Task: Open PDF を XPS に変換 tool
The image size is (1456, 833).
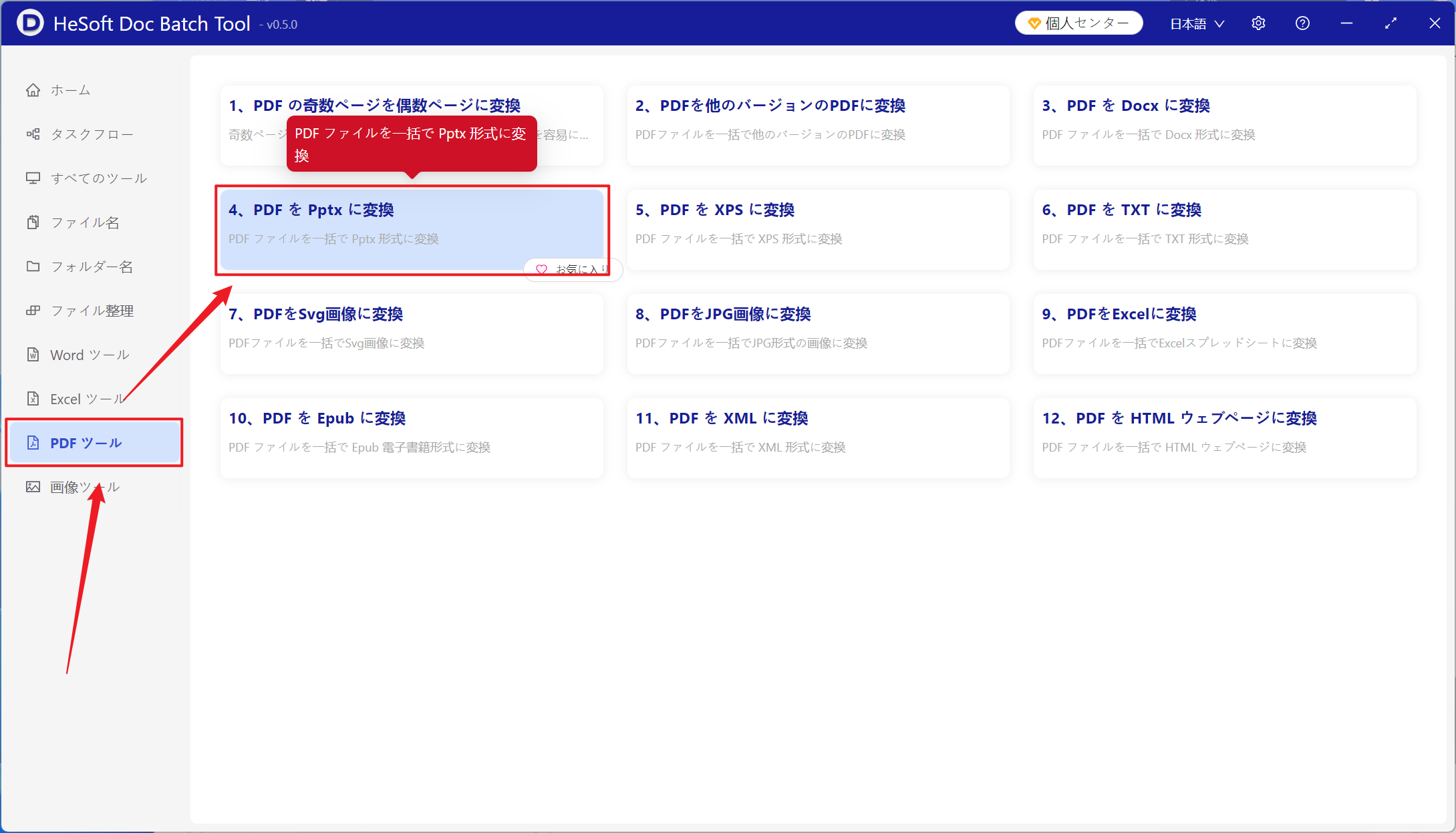Action: click(x=818, y=230)
